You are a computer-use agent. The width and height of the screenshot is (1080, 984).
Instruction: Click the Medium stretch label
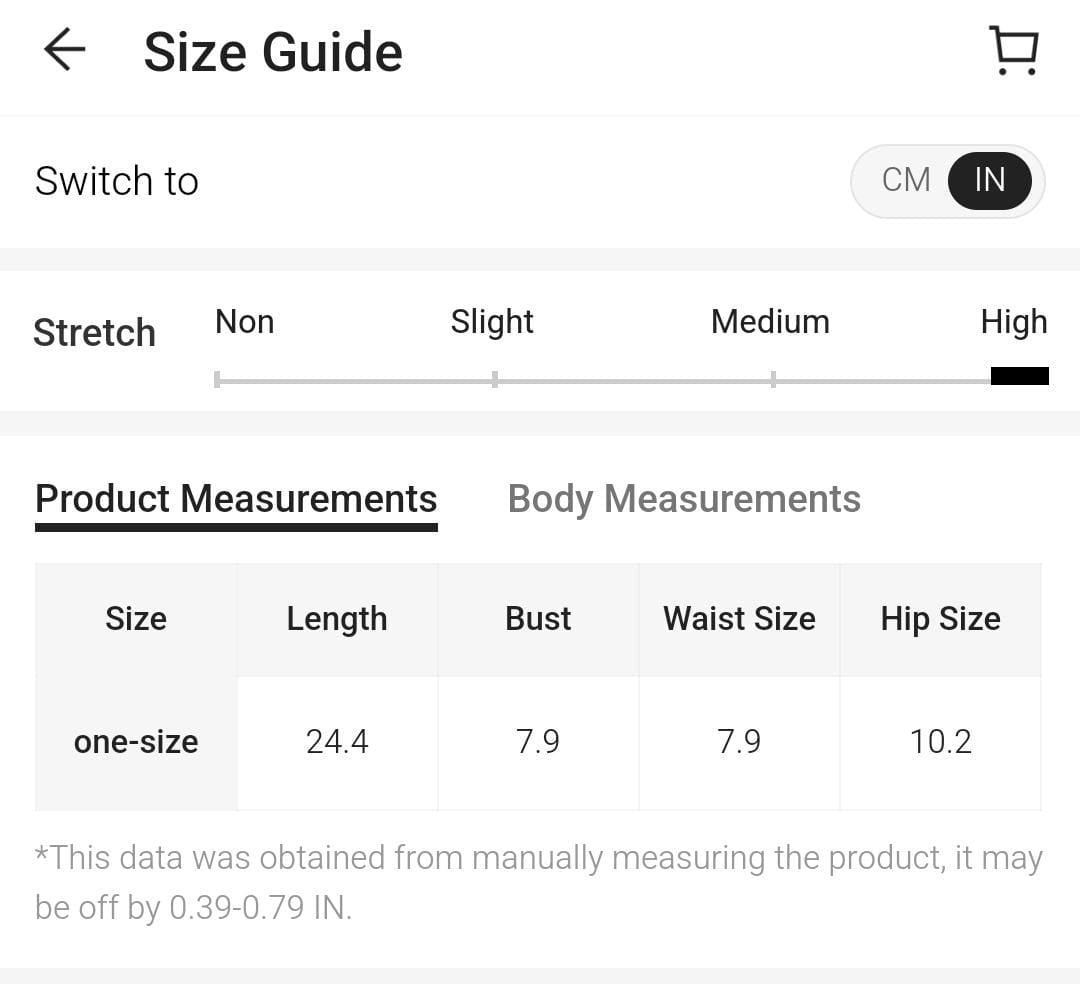(770, 322)
